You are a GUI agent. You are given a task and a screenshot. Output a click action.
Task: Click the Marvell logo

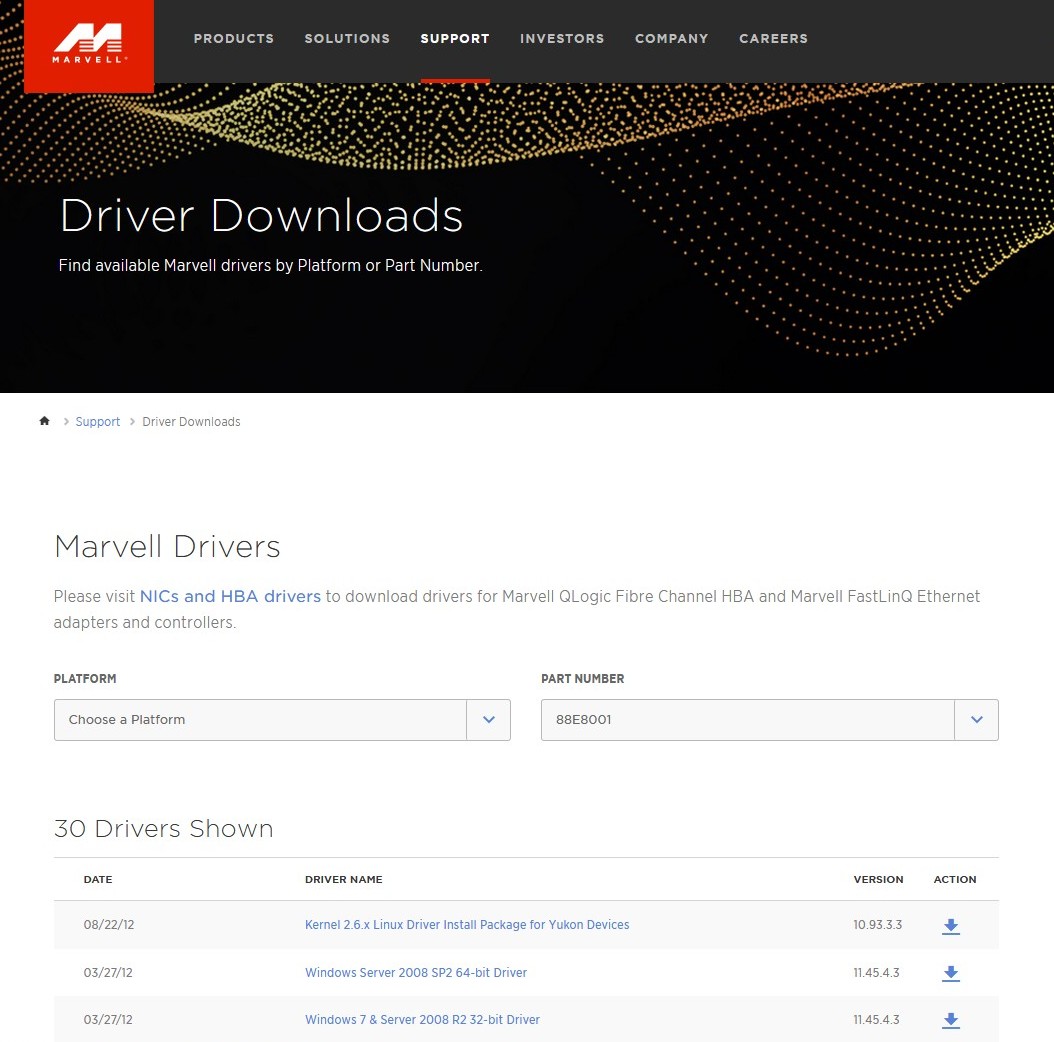point(89,46)
